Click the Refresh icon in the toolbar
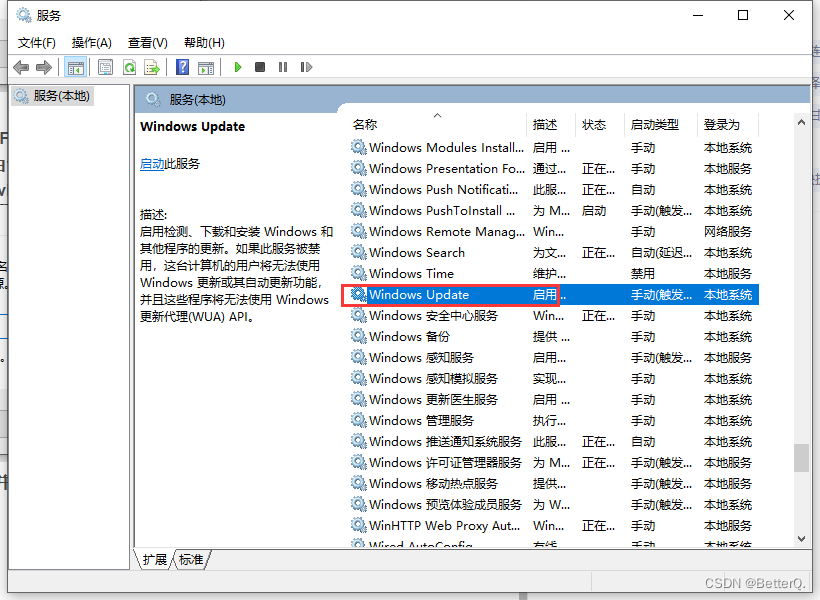The width and height of the screenshot is (820, 600). 131,67
